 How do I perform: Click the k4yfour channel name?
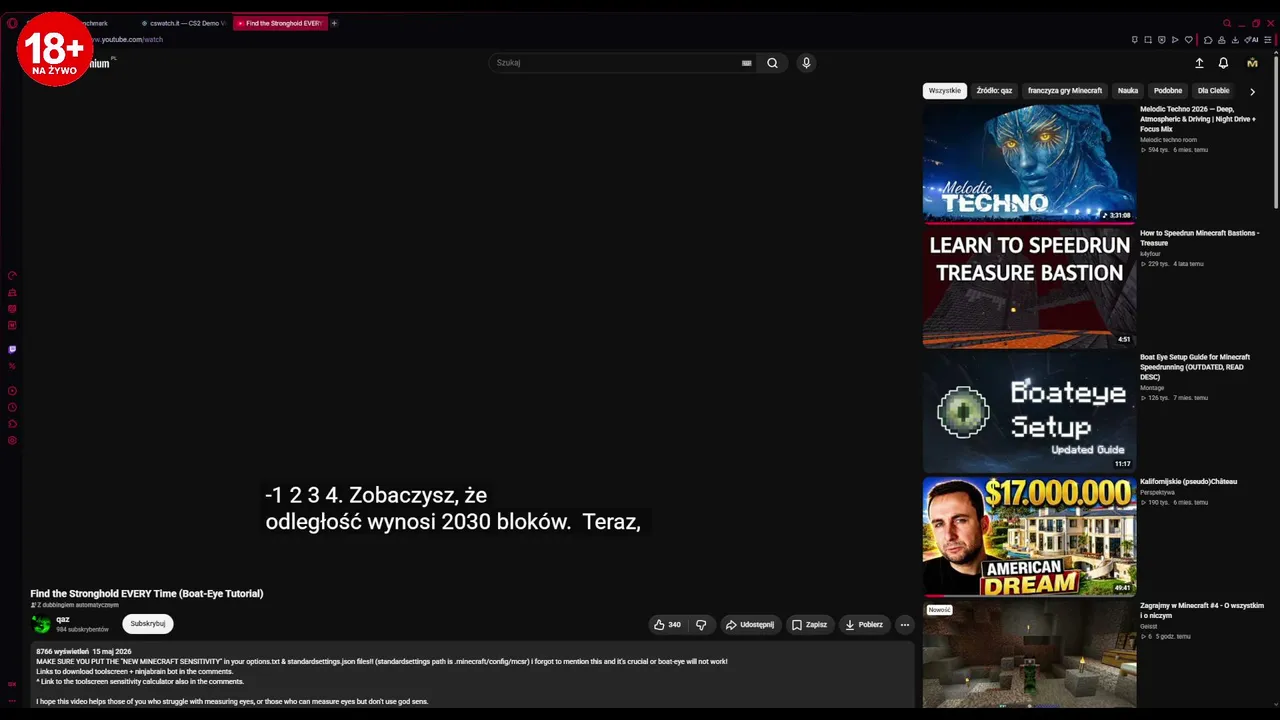[x=1150, y=254]
